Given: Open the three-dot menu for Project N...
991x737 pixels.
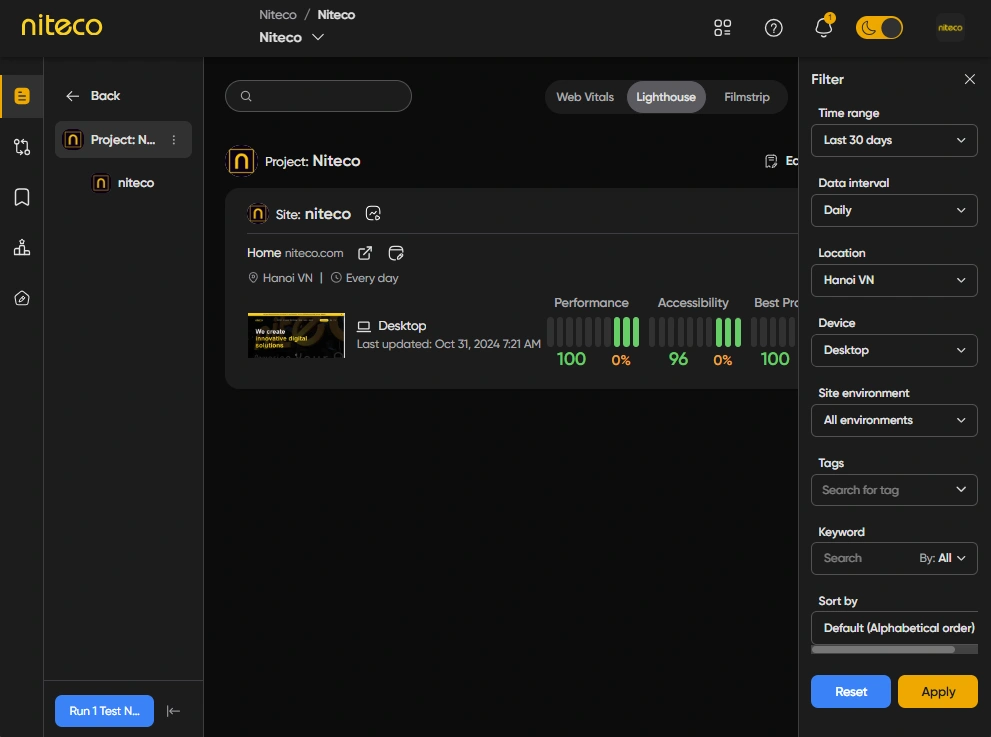Looking at the screenshot, I should 174,140.
